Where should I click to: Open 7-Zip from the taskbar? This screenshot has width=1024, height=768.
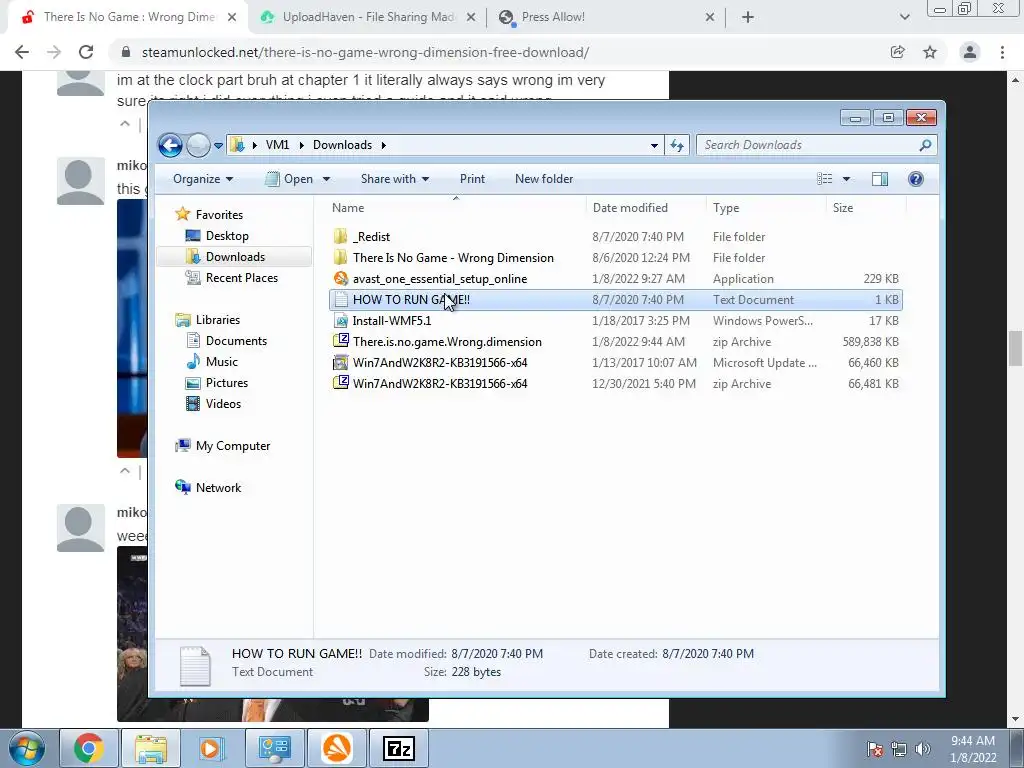coord(399,748)
